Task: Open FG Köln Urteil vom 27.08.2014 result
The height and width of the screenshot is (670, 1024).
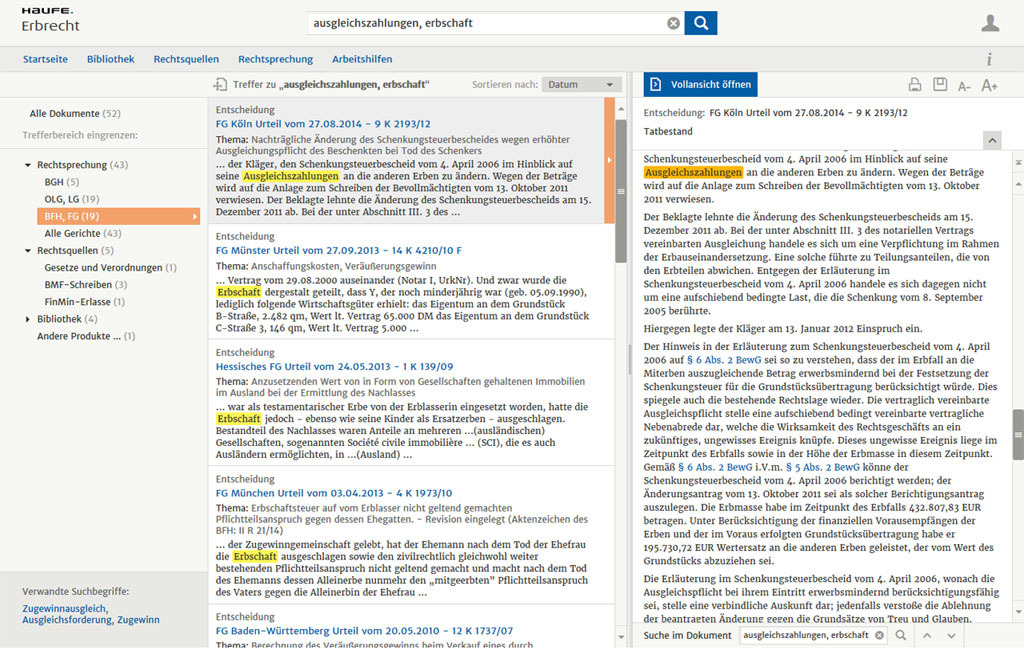Action: (323, 124)
